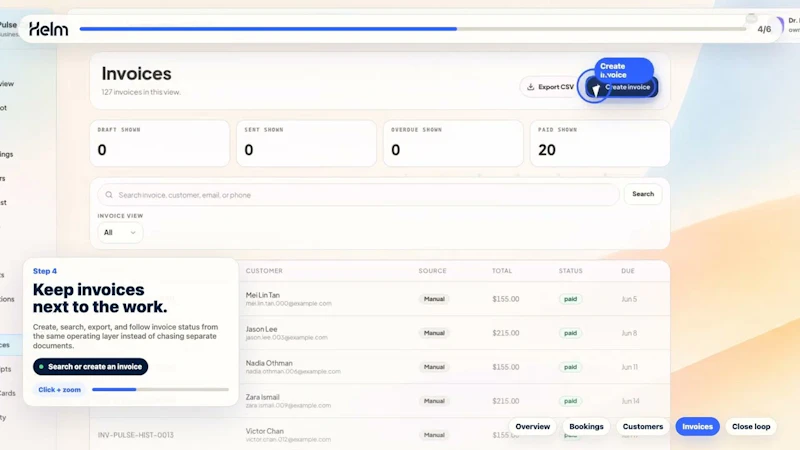Viewport: 800px width, 450px height.
Task: Open the Invoice View dropdown set to All
Action: click(120, 232)
